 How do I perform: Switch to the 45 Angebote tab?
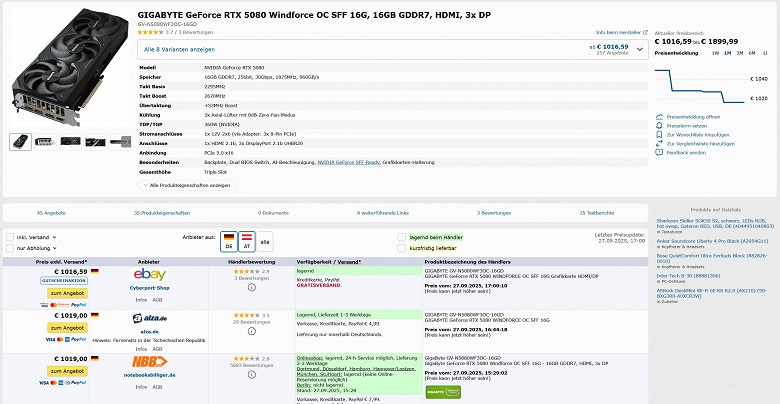[51, 213]
